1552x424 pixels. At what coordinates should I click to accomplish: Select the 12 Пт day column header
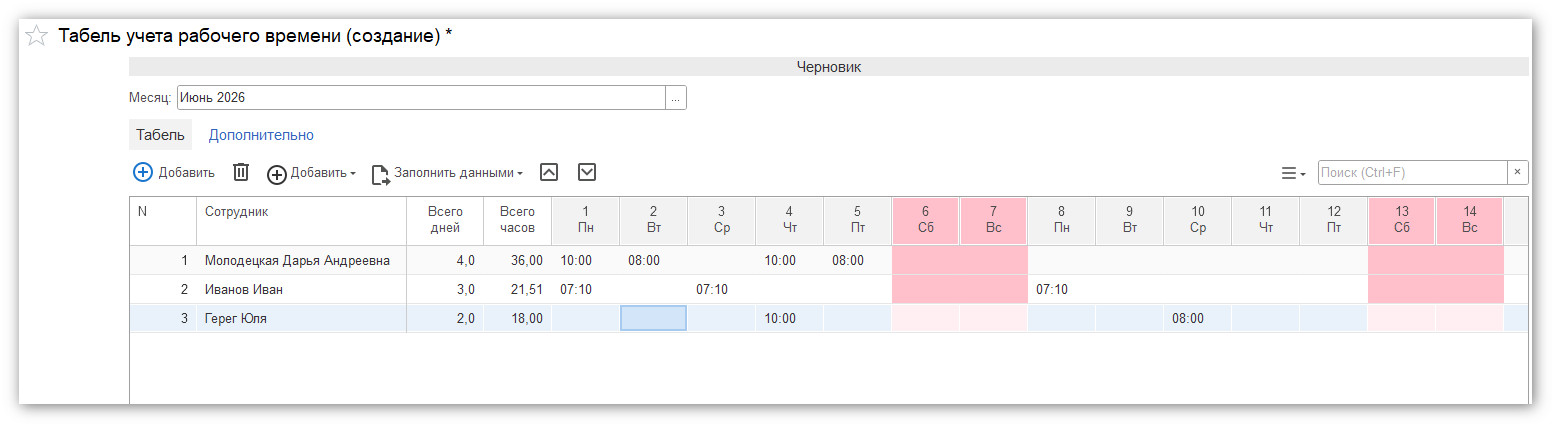[x=1333, y=221]
